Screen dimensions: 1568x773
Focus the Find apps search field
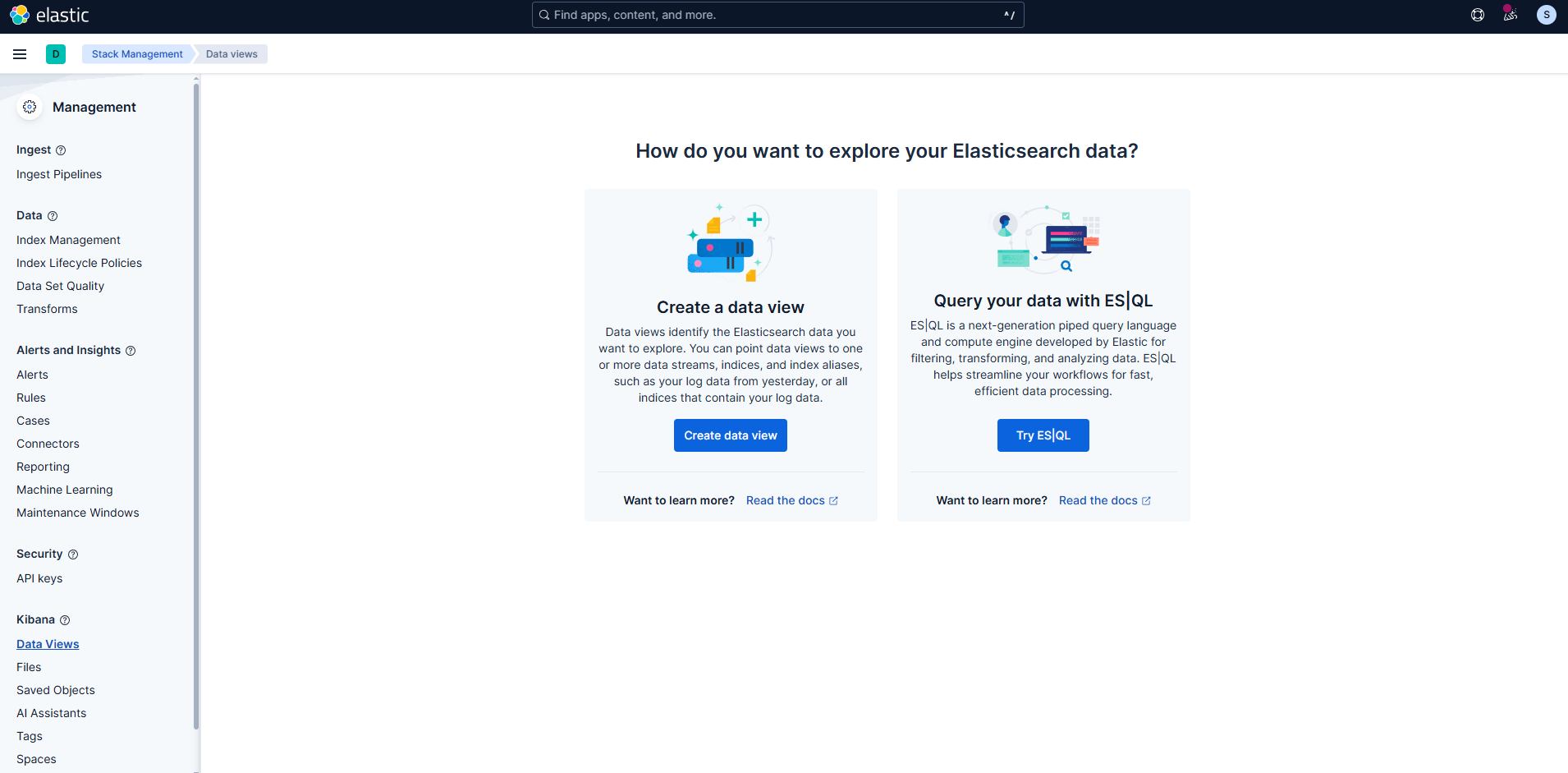tap(777, 15)
